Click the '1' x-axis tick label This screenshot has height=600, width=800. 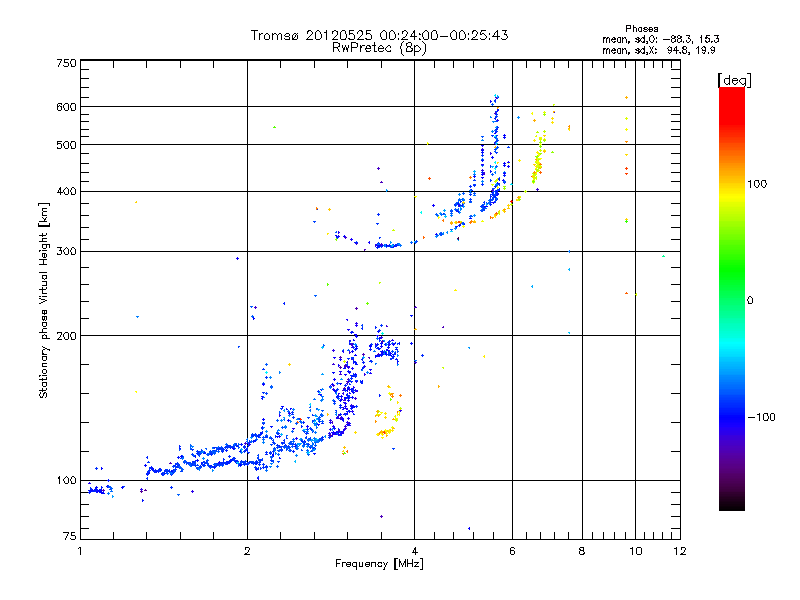(x=80, y=551)
